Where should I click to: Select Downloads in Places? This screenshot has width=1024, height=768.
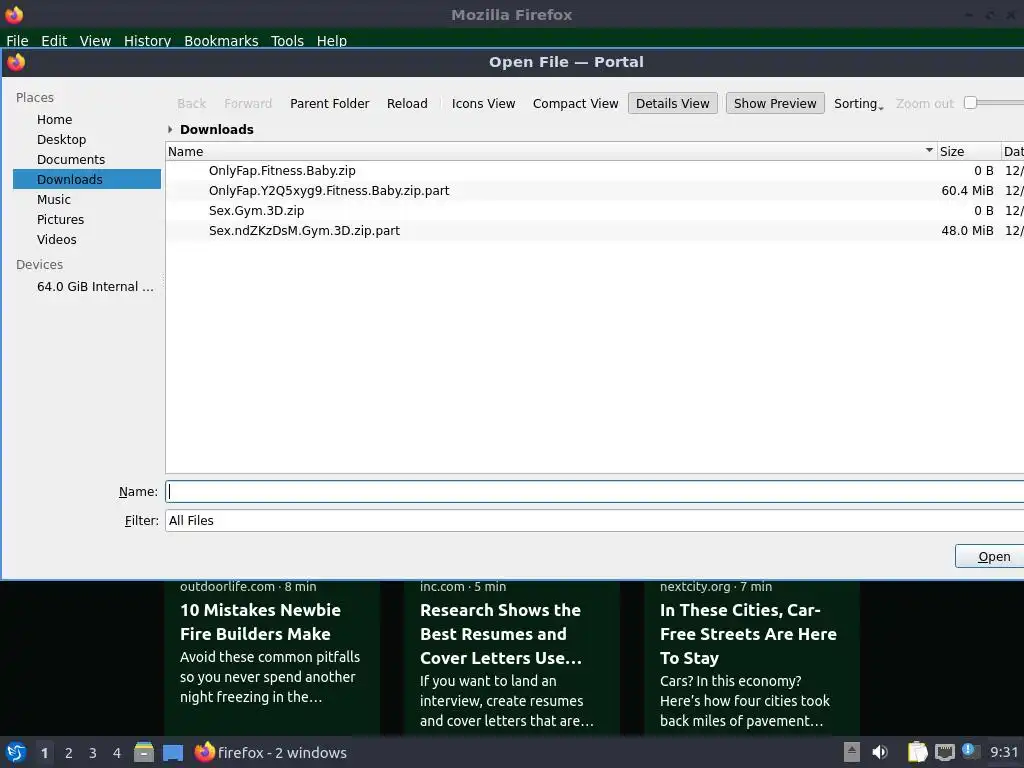pos(87,180)
